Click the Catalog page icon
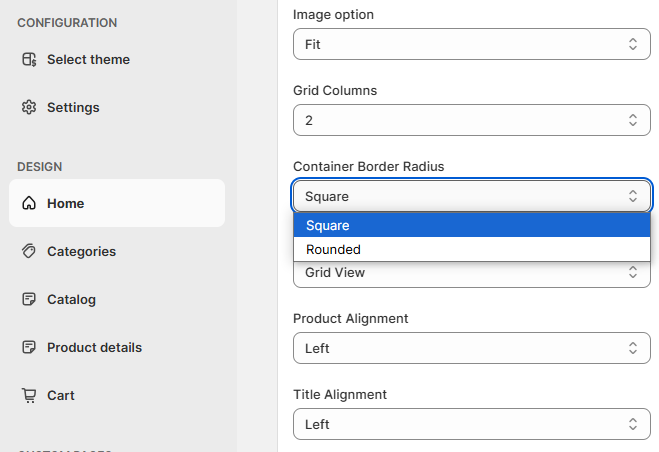This screenshot has height=452, width=659. pos(29,299)
